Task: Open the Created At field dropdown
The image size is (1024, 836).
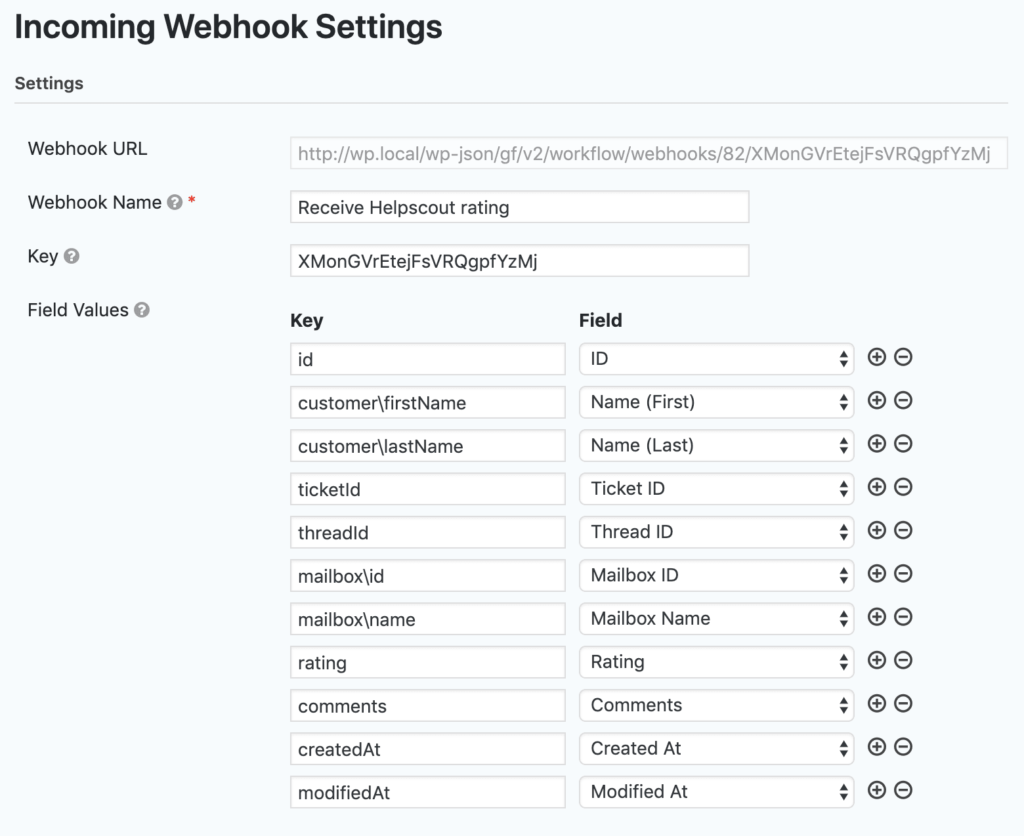Action: point(716,748)
